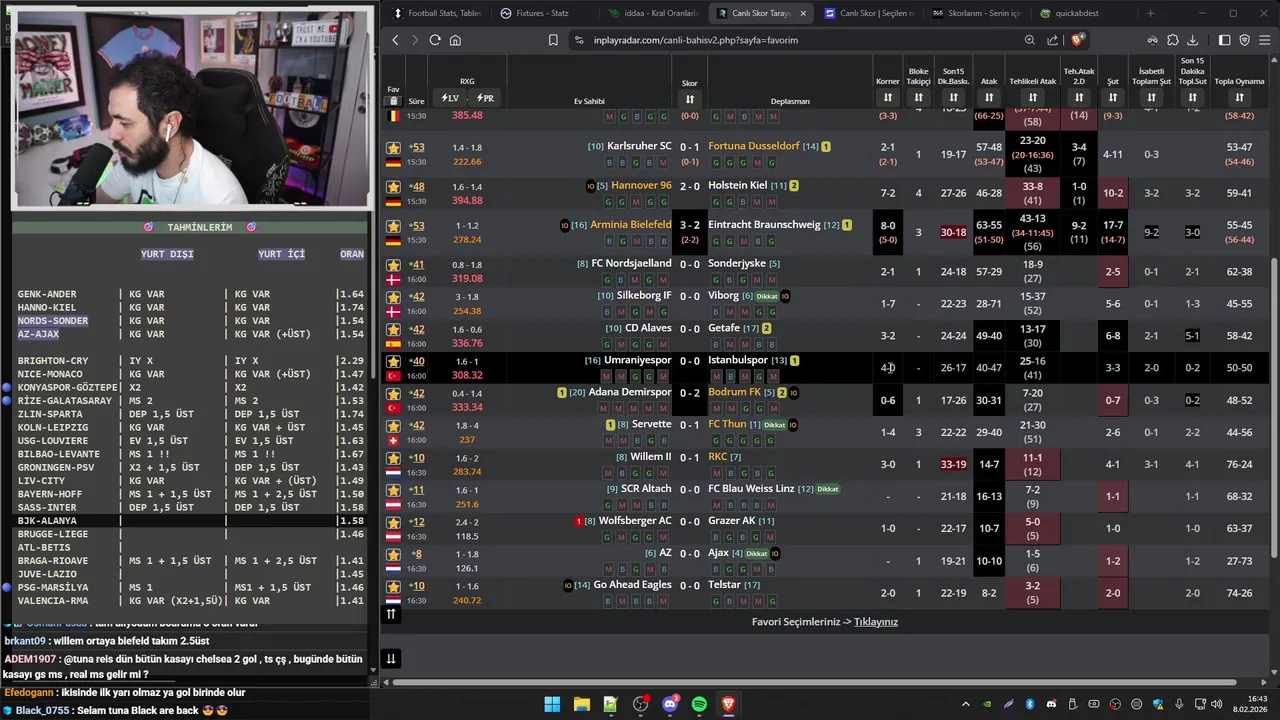Screen dimensions: 1280x720
Task: Jump to bottom using down-arrows icon
Action: click(x=391, y=658)
